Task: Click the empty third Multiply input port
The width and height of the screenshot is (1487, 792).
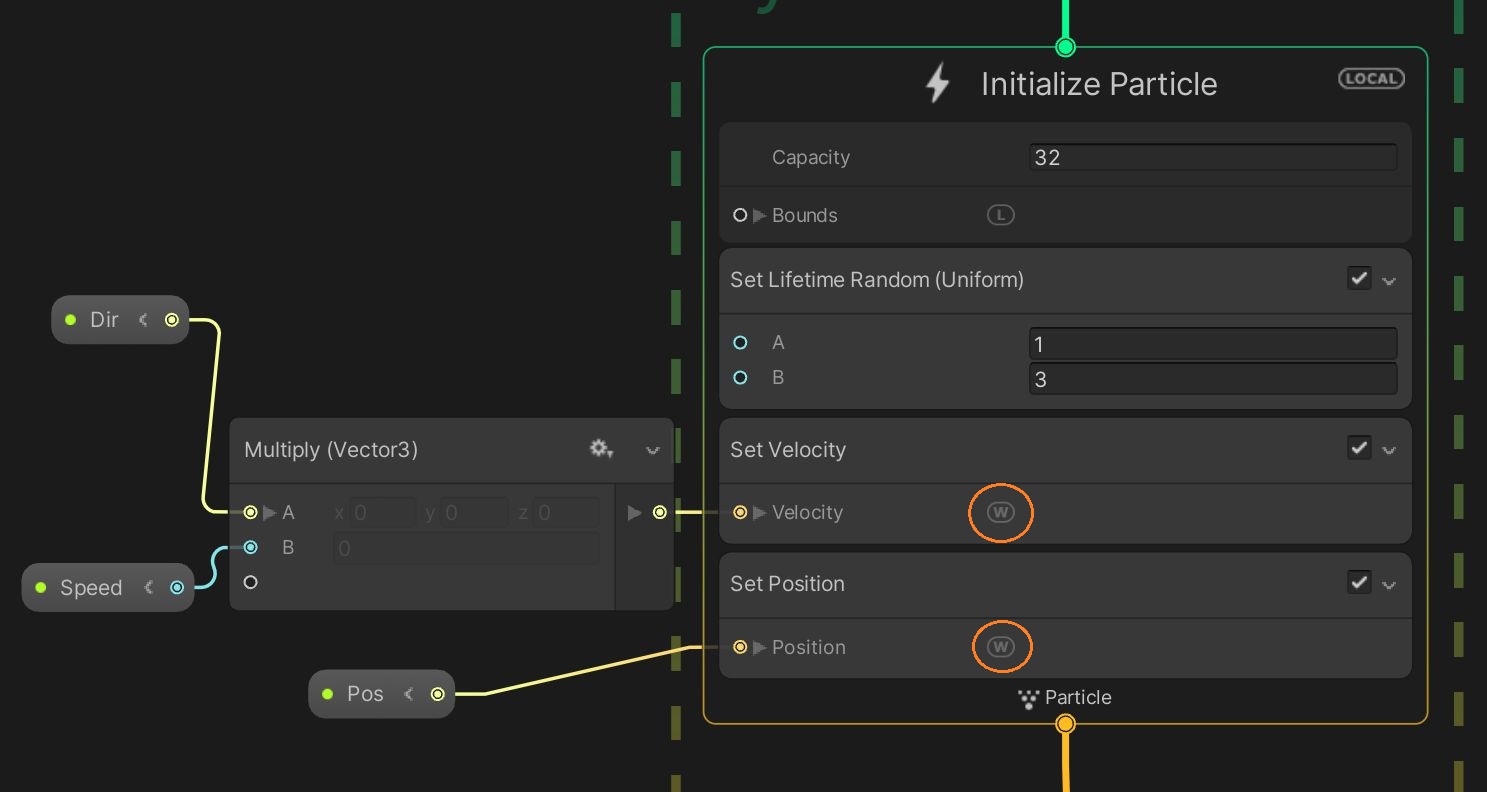Action: (250, 582)
